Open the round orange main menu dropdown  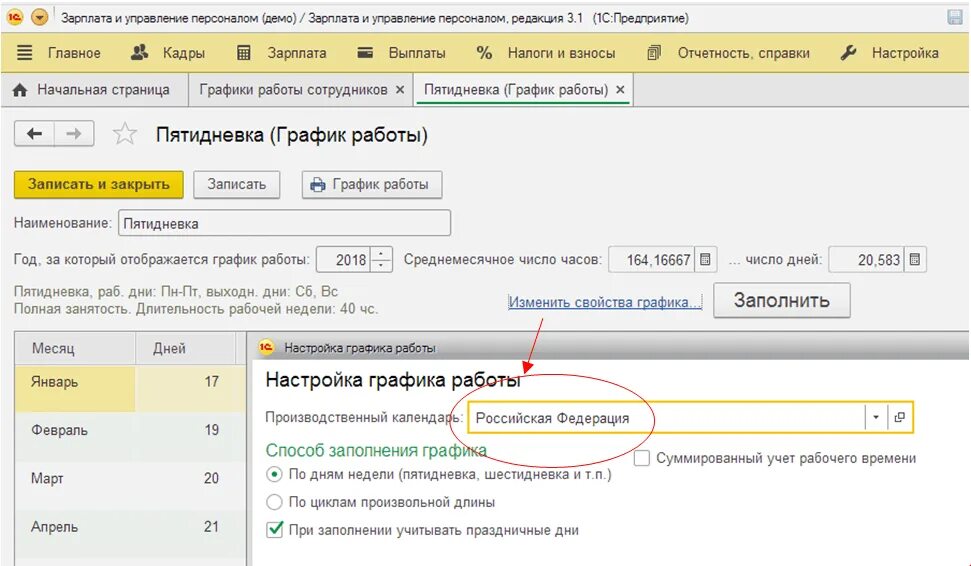(x=40, y=17)
